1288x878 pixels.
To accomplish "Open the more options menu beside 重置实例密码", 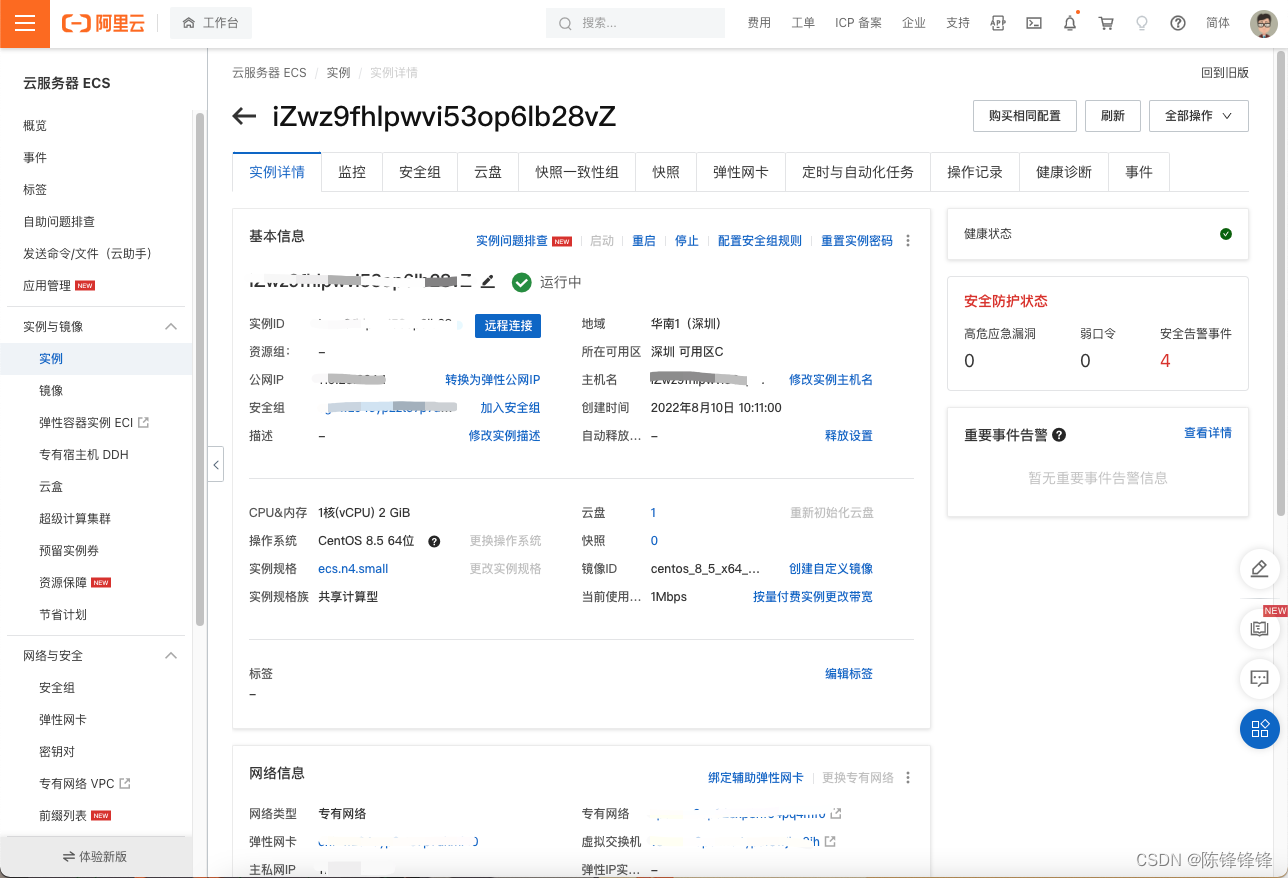I will coord(908,240).
